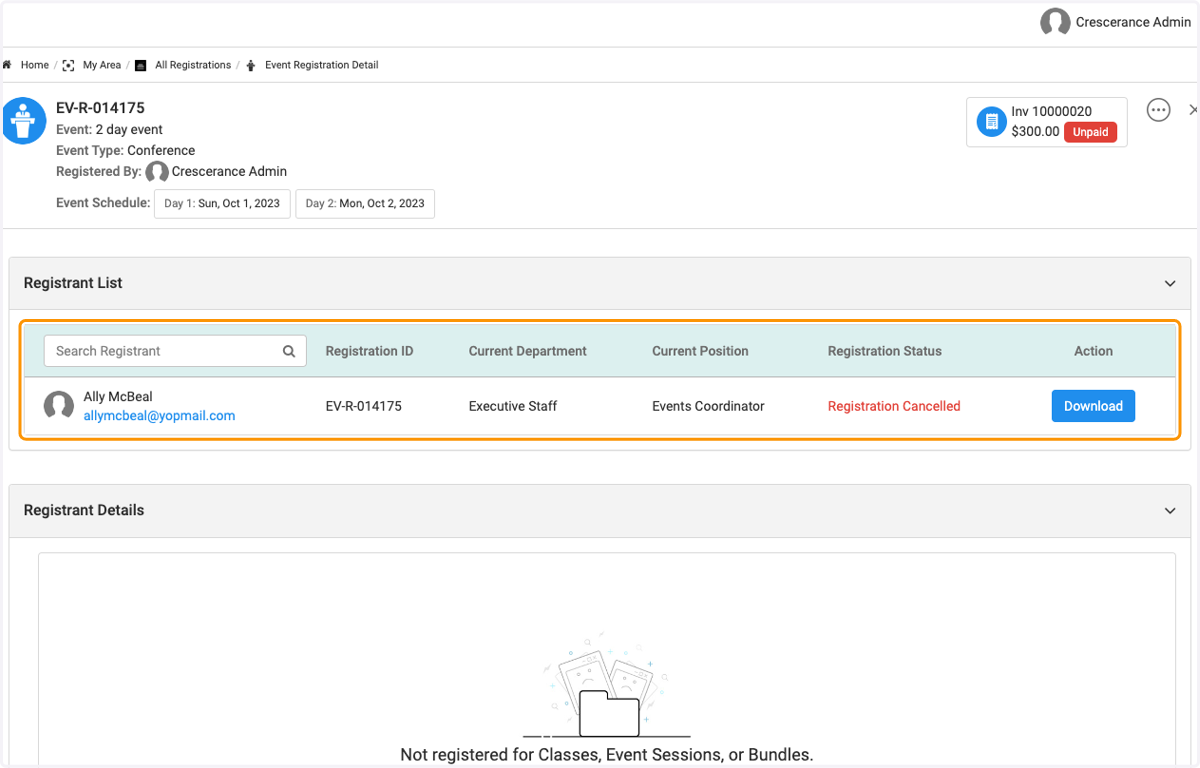
Task: Focus the Search Registrant field
Action: pos(175,351)
